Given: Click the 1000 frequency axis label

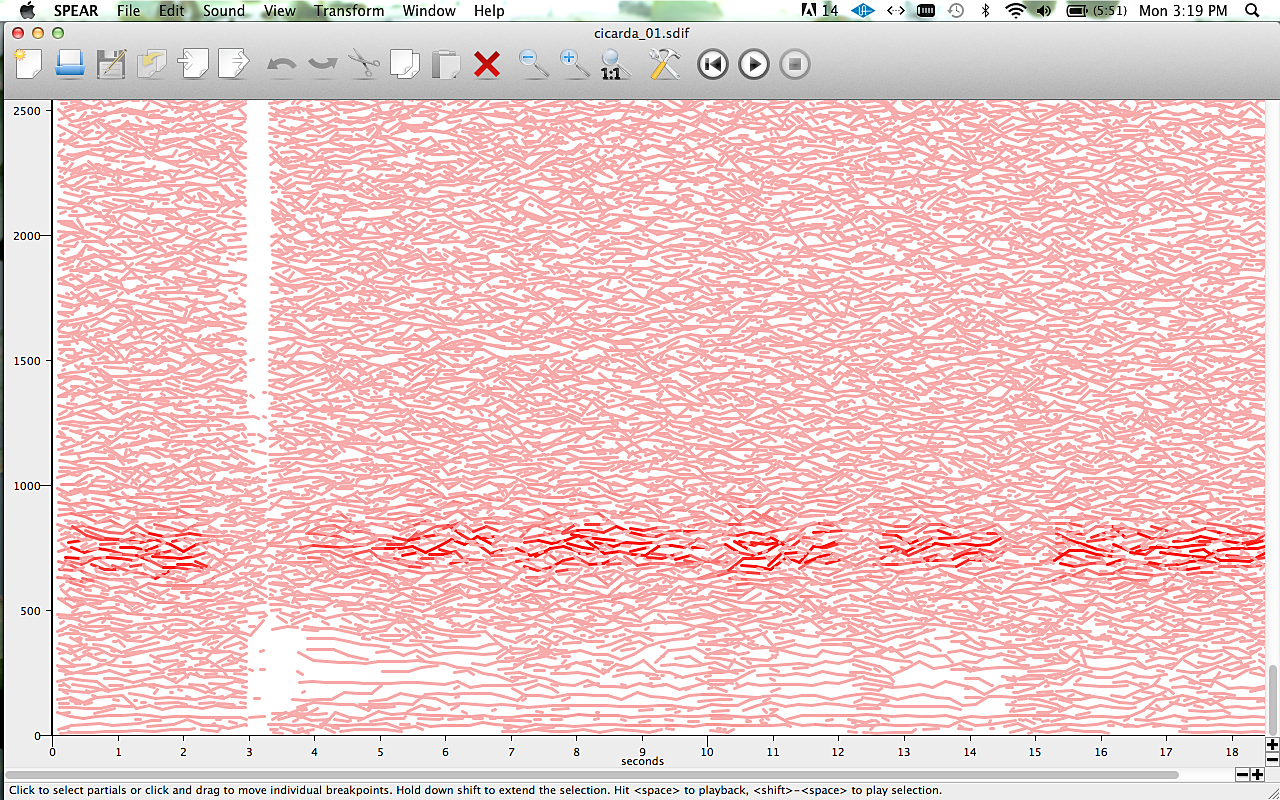Looking at the screenshot, I should [x=26, y=486].
